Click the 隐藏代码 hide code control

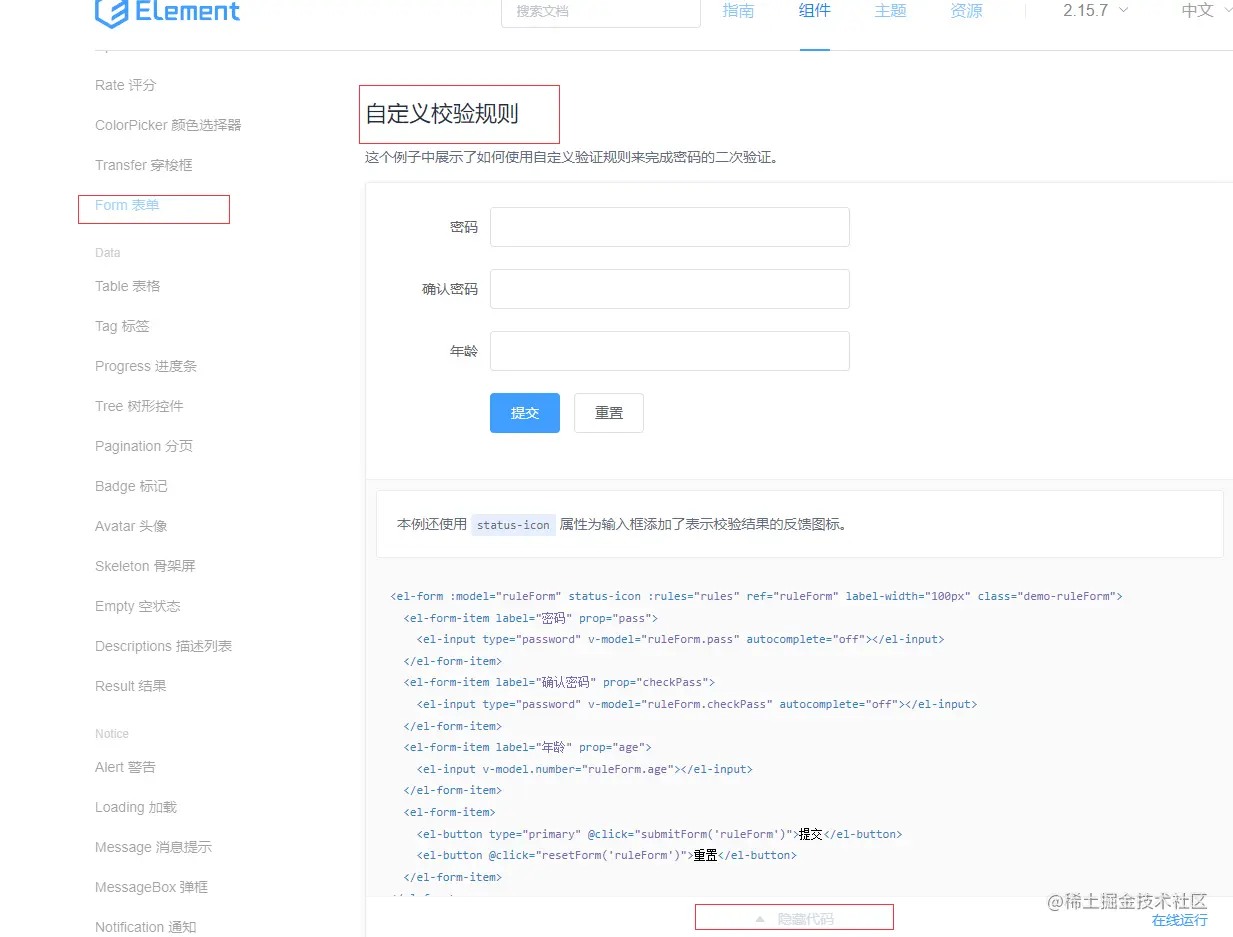coord(794,918)
